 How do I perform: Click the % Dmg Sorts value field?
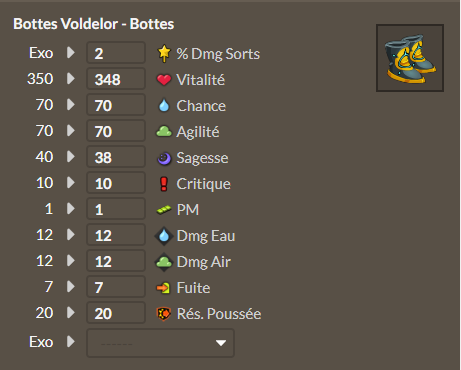pyautogui.click(x=116, y=53)
